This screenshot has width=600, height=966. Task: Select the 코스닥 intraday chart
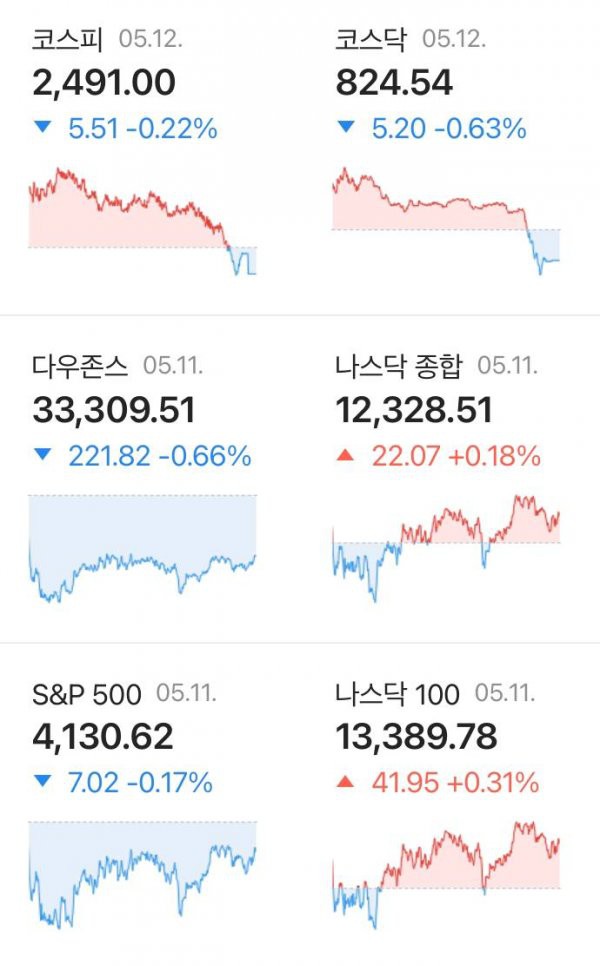point(446,221)
